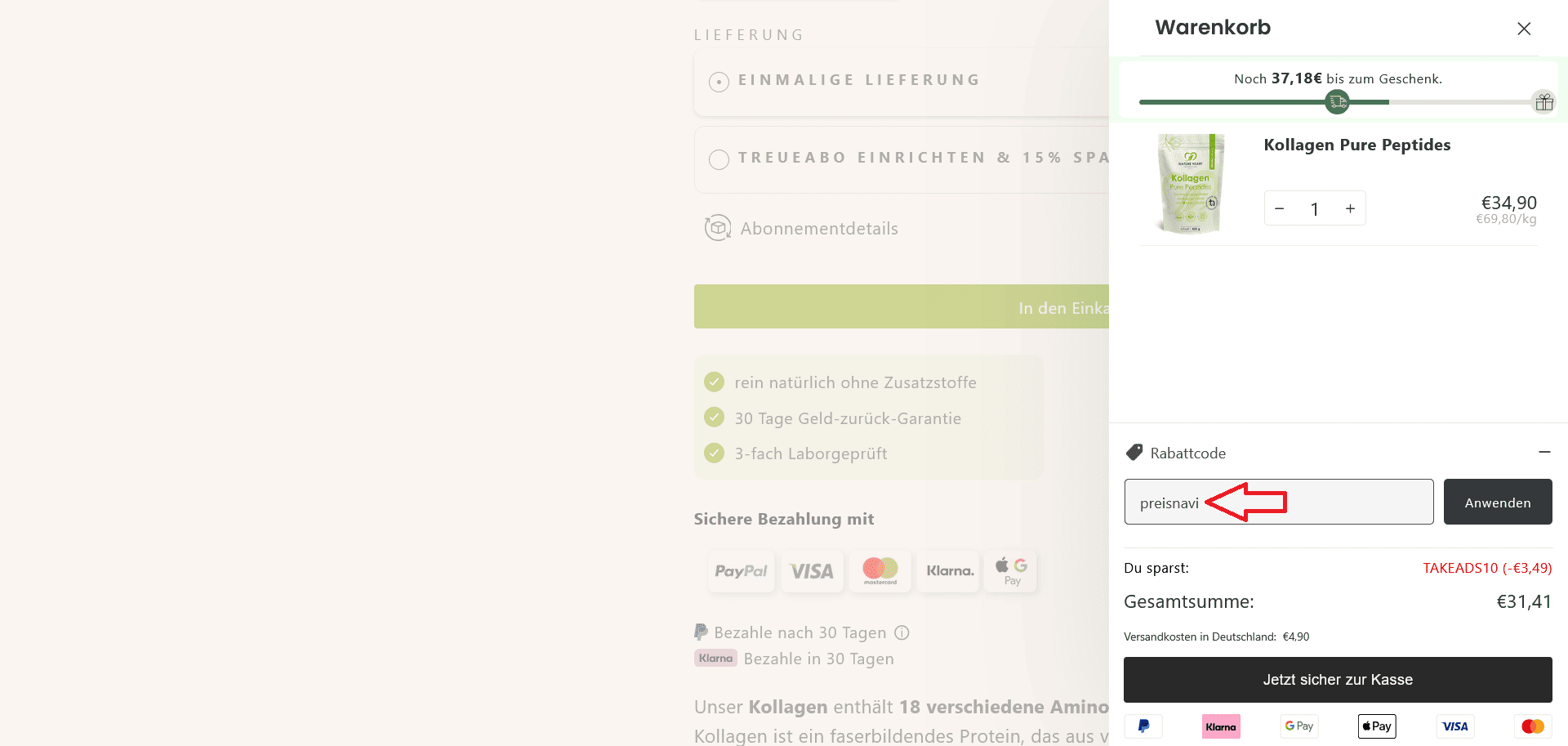This screenshot has height=746, width=1568.
Task: Click the Mastercard icon in the cart footer
Action: pos(1533,726)
